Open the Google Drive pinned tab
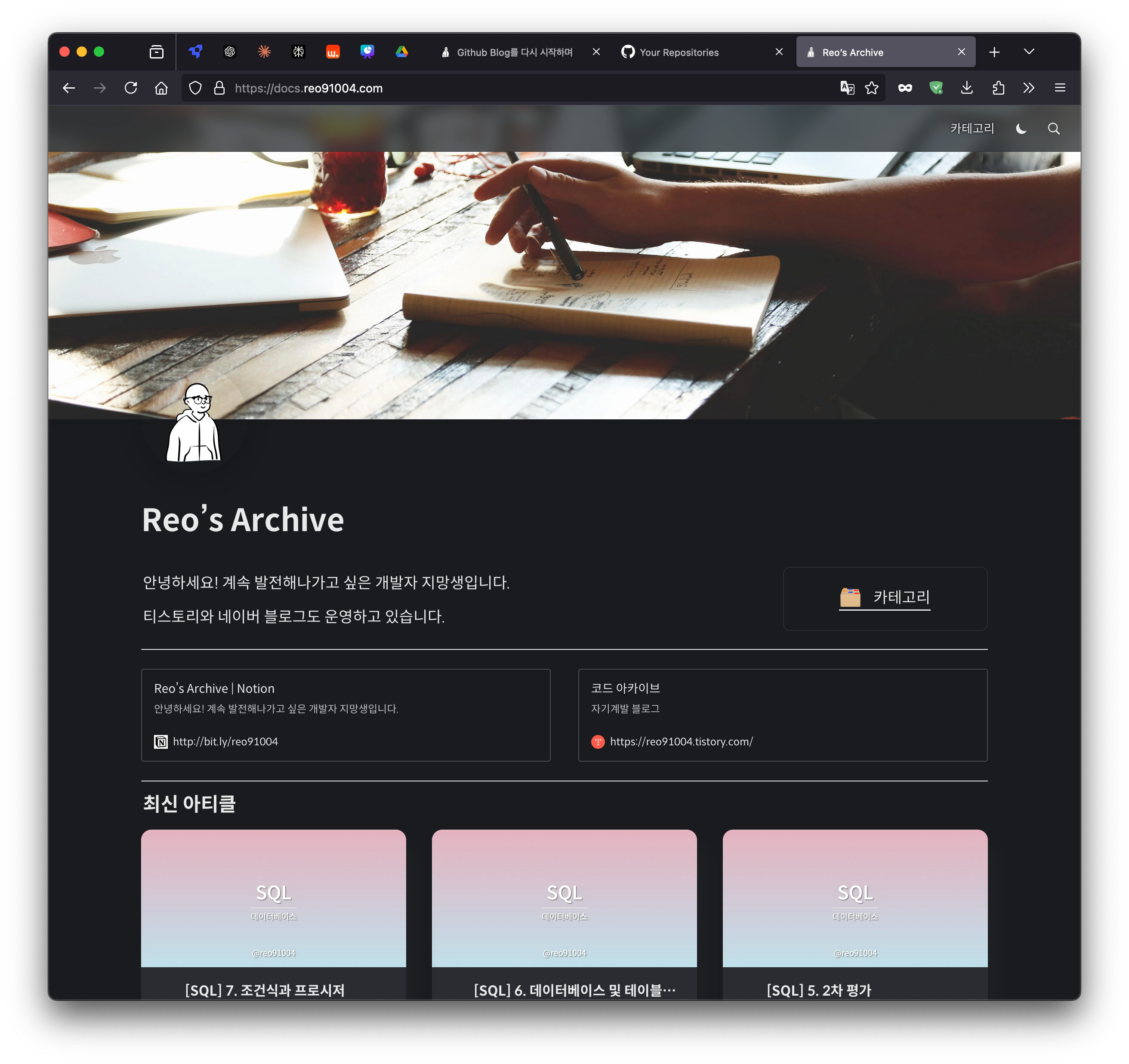Image resolution: width=1129 pixels, height=1064 pixels. point(401,52)
